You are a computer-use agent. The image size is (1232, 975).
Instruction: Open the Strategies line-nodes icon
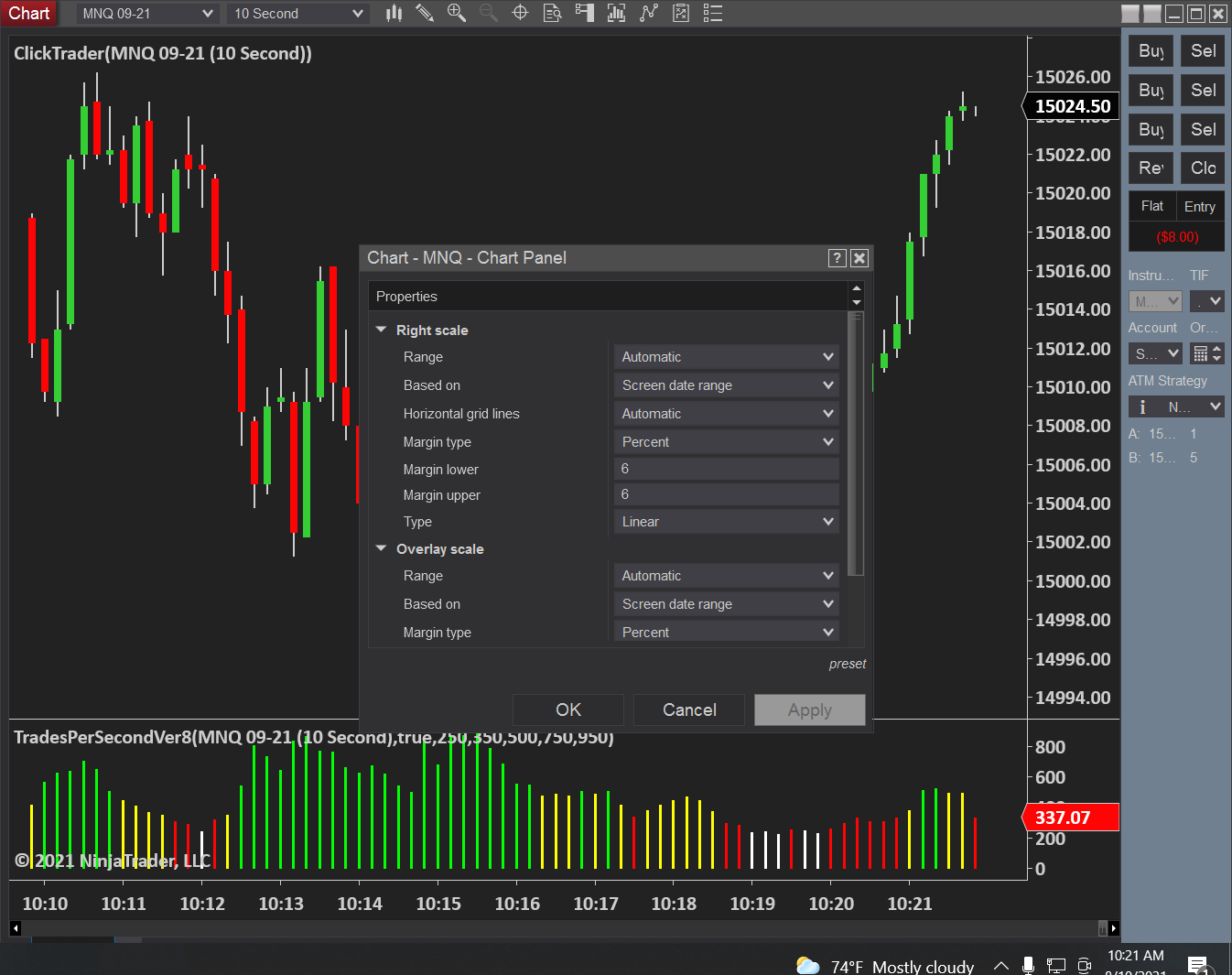pyautogui.click(x=649, y=13)
